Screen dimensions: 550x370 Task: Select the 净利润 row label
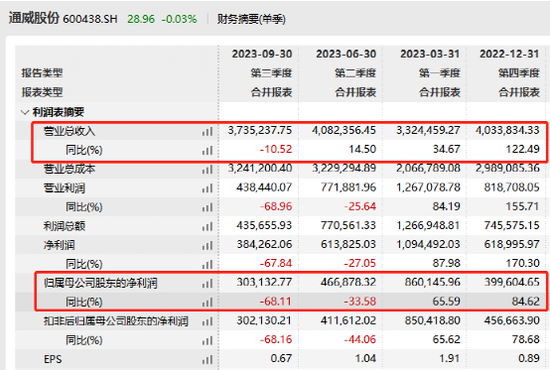pos(59,245)
